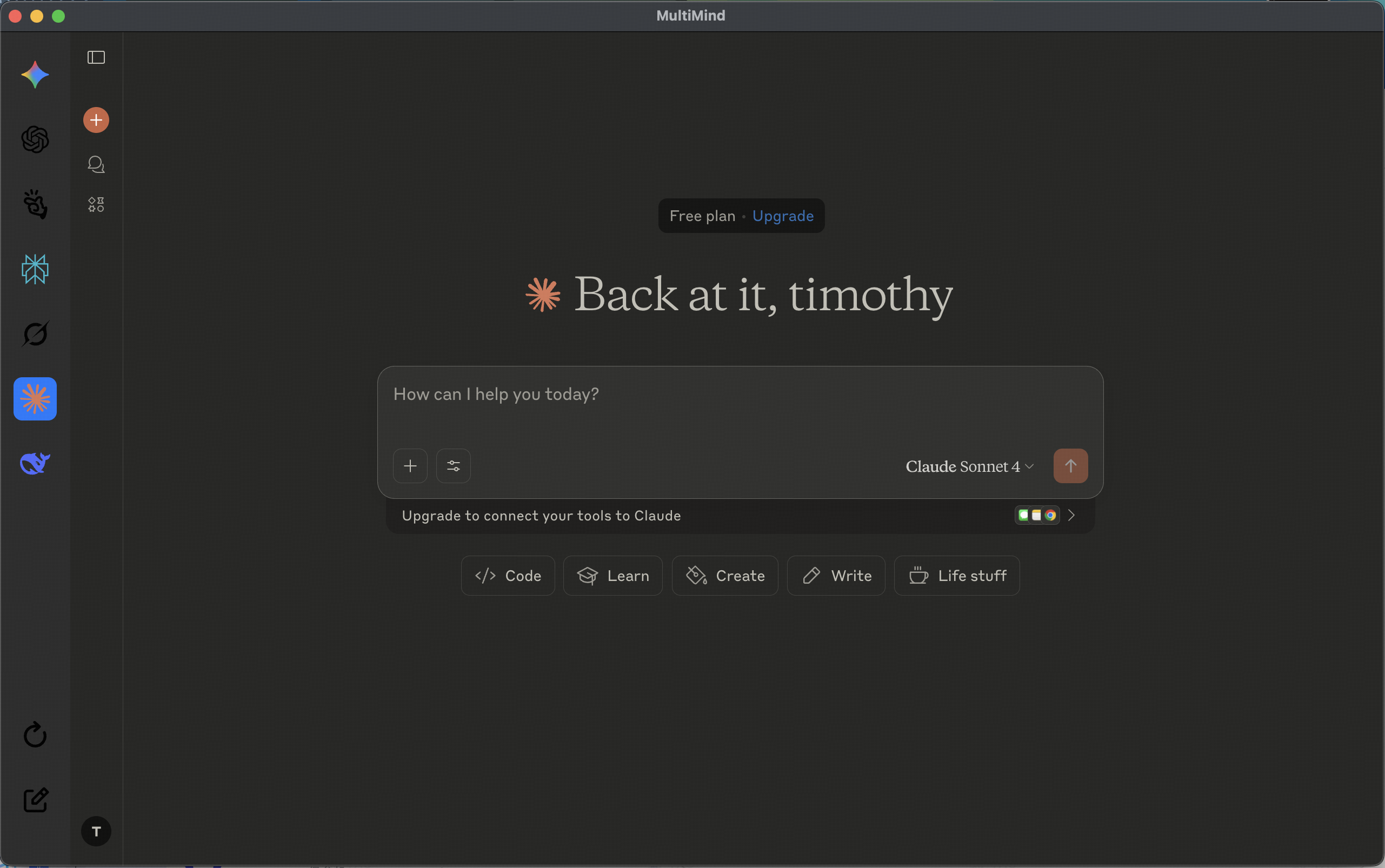Expand the tools banner chevron arrow
Screen dimensions: 1385x868
[x=1071, y=515]
